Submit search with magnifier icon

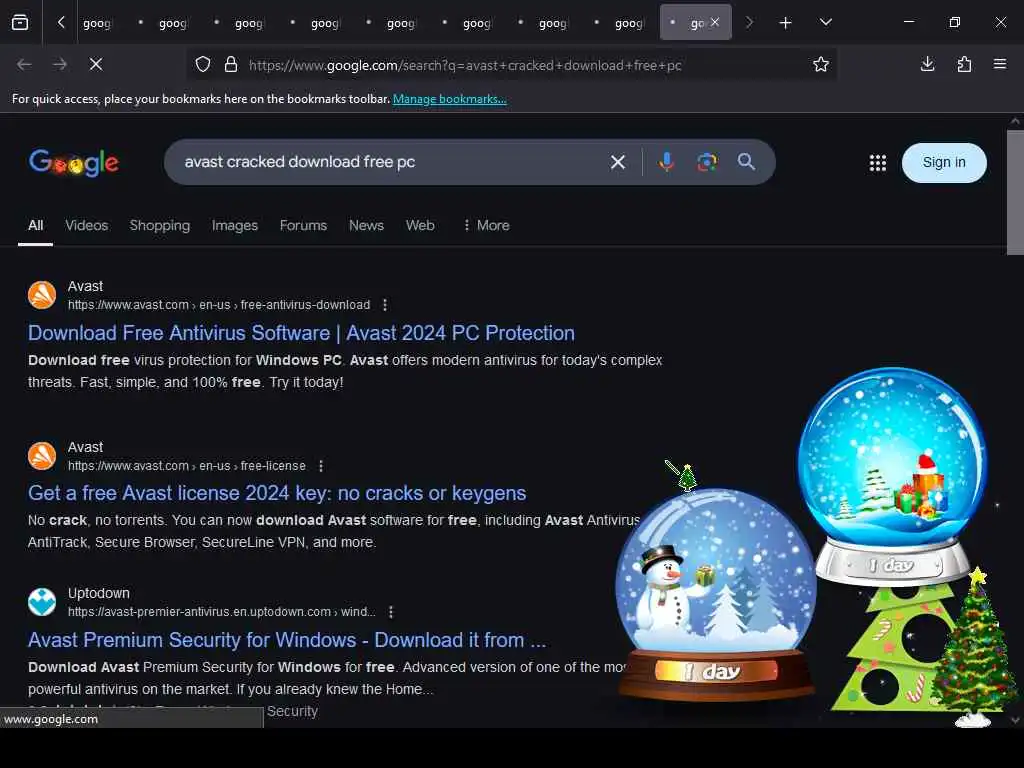click(x=746, y=162)
